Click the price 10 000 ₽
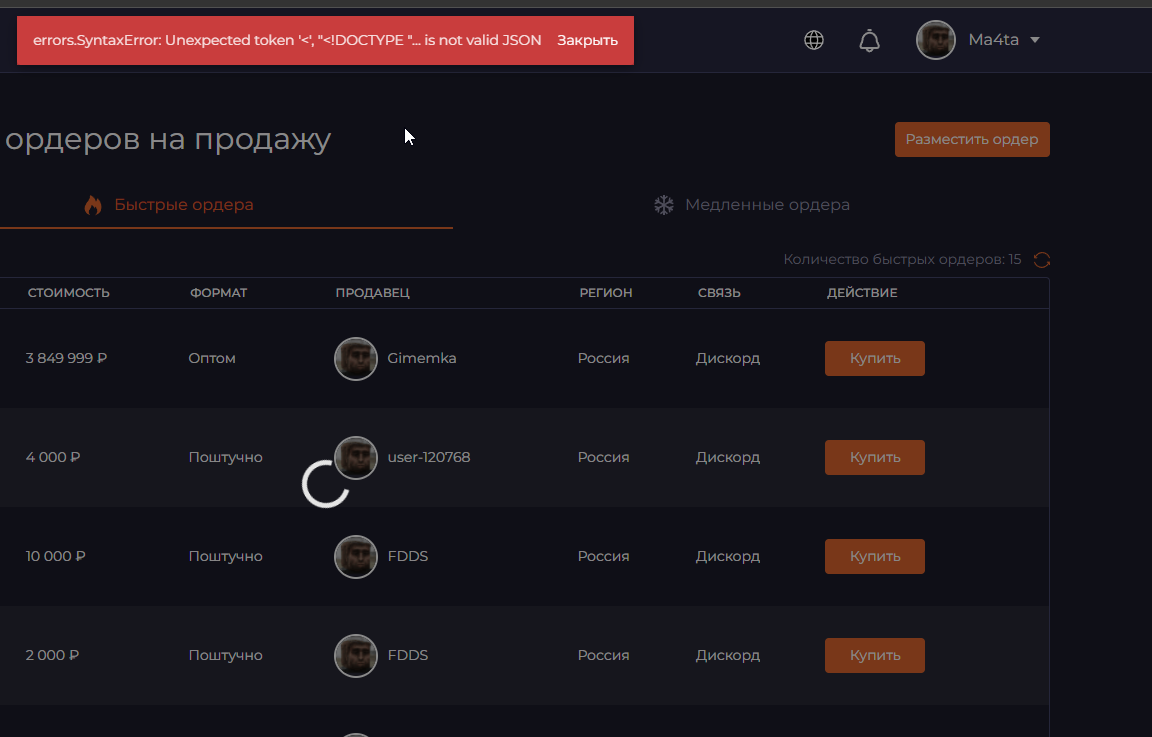1152x737 pixels. coord(56,556)
